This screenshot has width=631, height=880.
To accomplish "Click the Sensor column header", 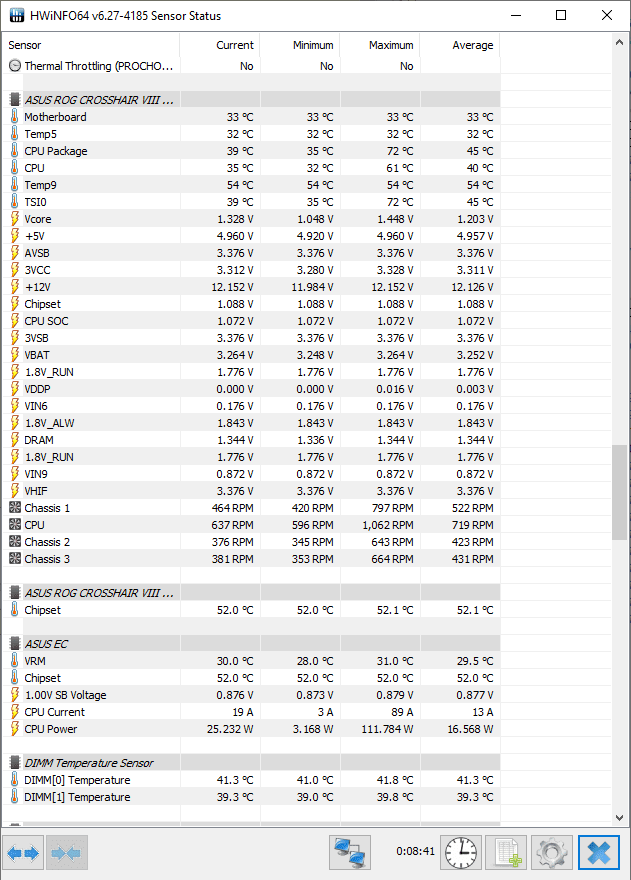I will [x=91, y=45].
